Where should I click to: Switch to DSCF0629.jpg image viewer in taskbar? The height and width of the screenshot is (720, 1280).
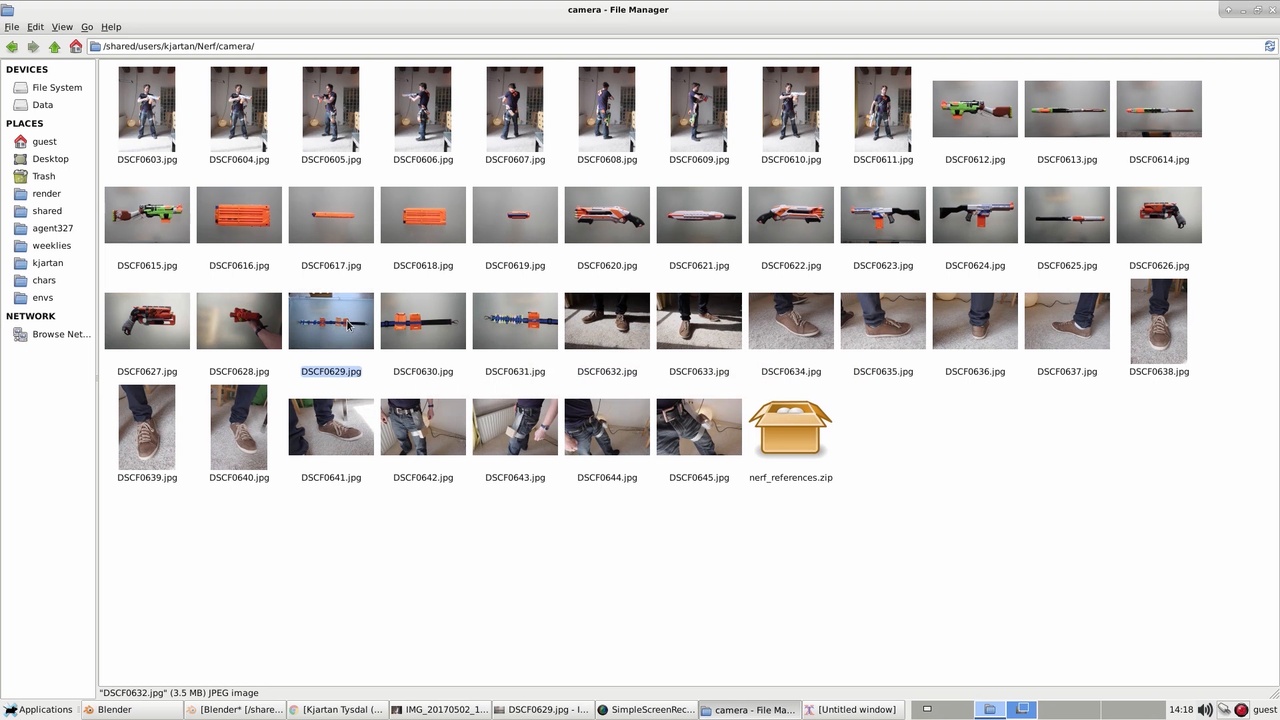click(543, 710)
